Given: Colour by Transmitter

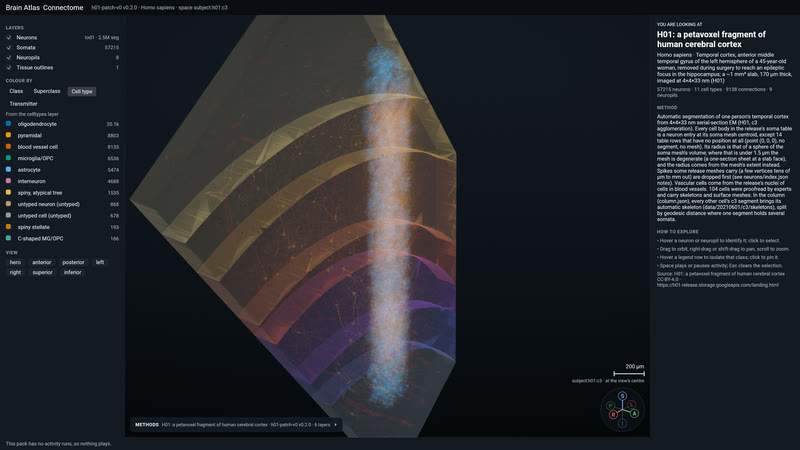Looking at the screenshot, I should click(x=23, y=104).
